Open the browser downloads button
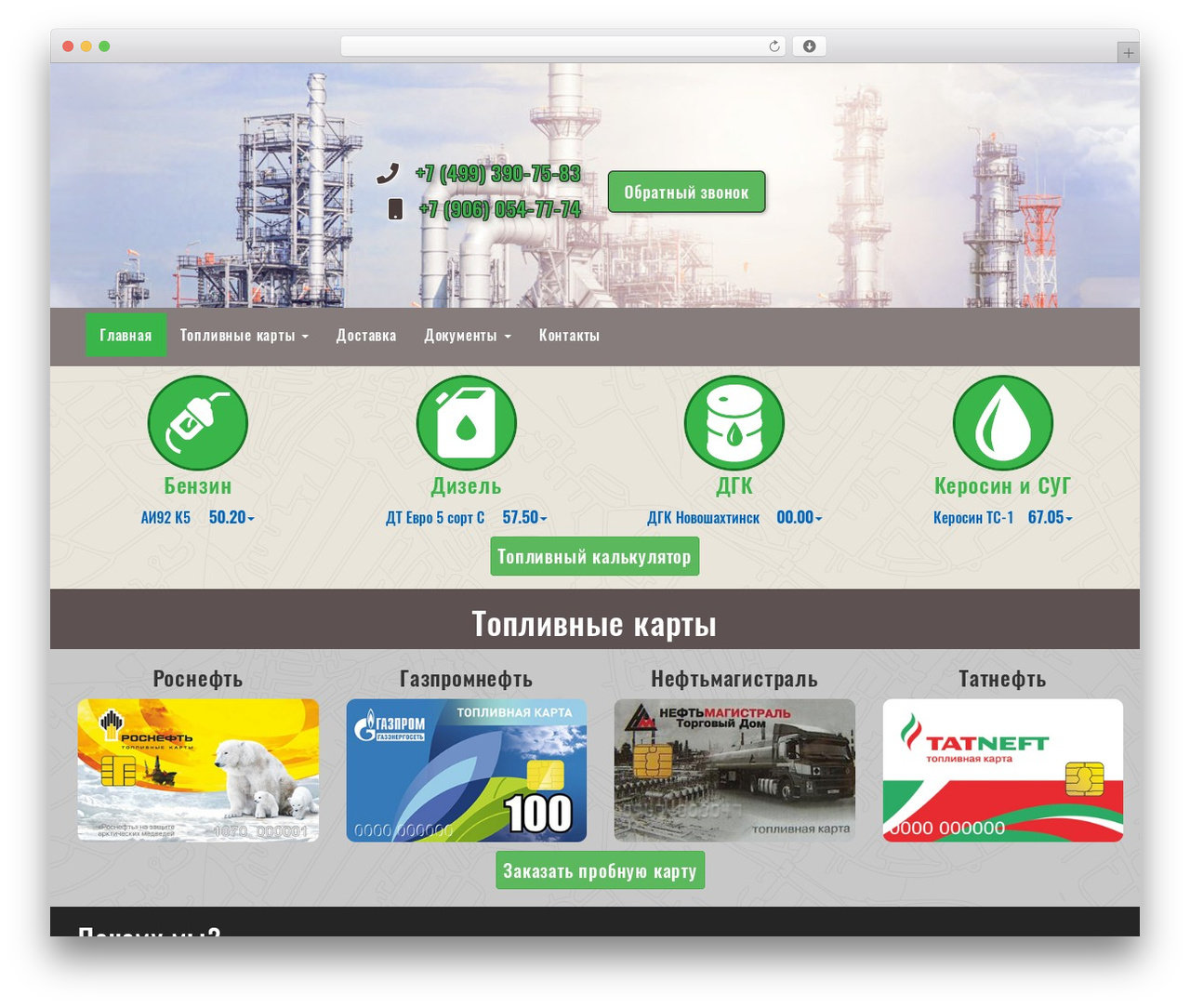This screenshot has width=1190, height=1008. click(x=809, y=46)
